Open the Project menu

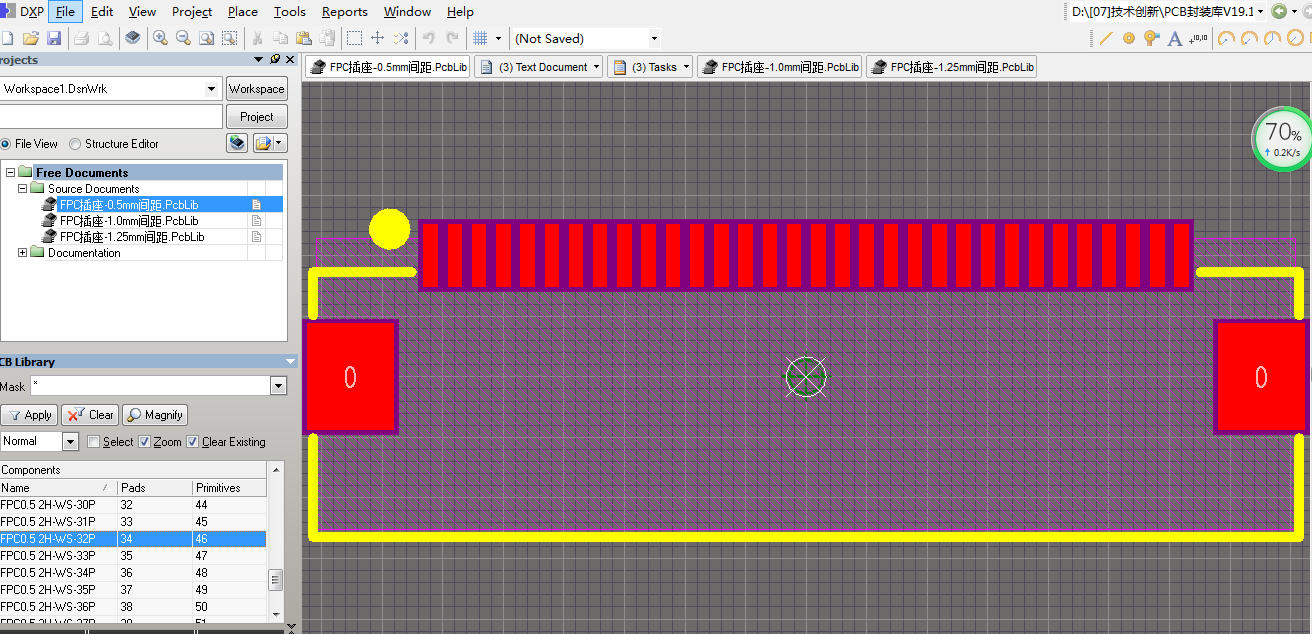click(x=192, y=12)
